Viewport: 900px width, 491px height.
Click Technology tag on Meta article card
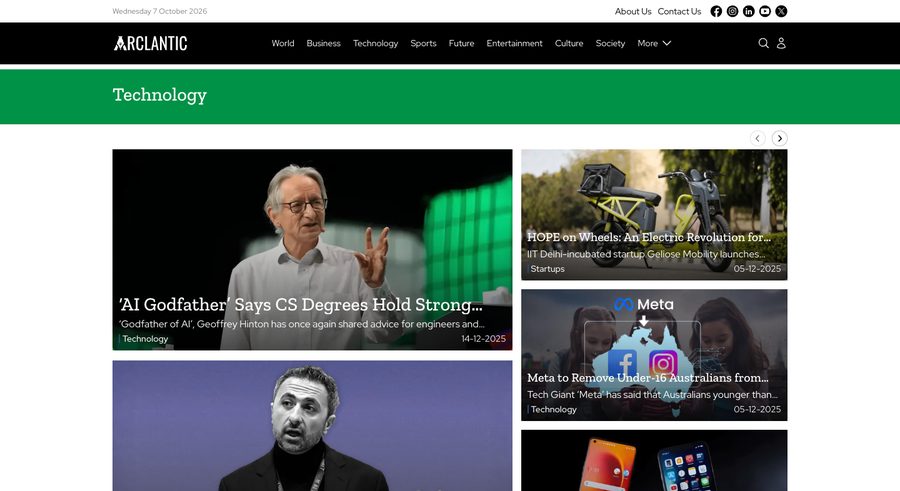click(x=553, y=409)
